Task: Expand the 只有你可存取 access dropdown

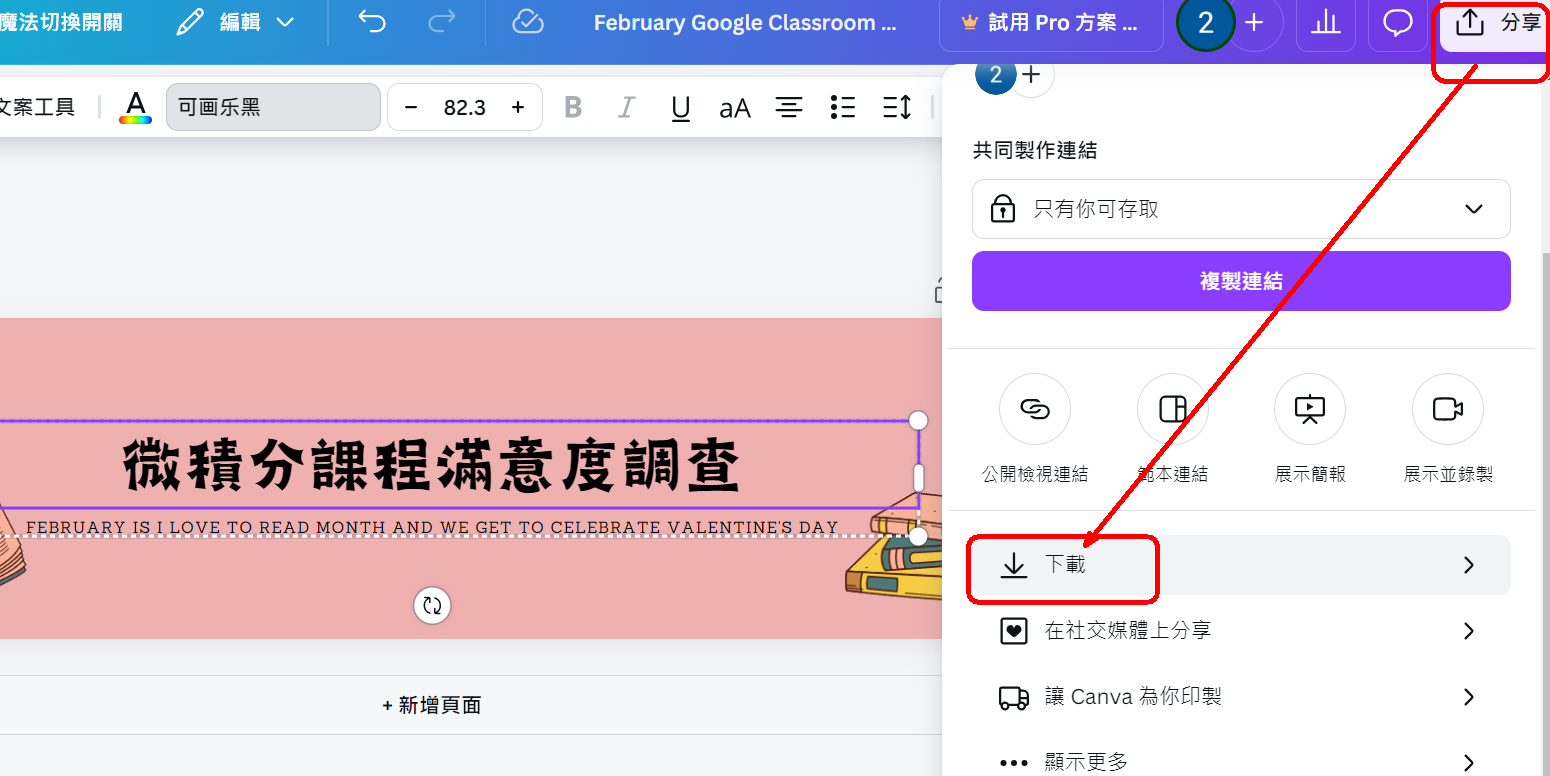Action: tap(1240, 209)
